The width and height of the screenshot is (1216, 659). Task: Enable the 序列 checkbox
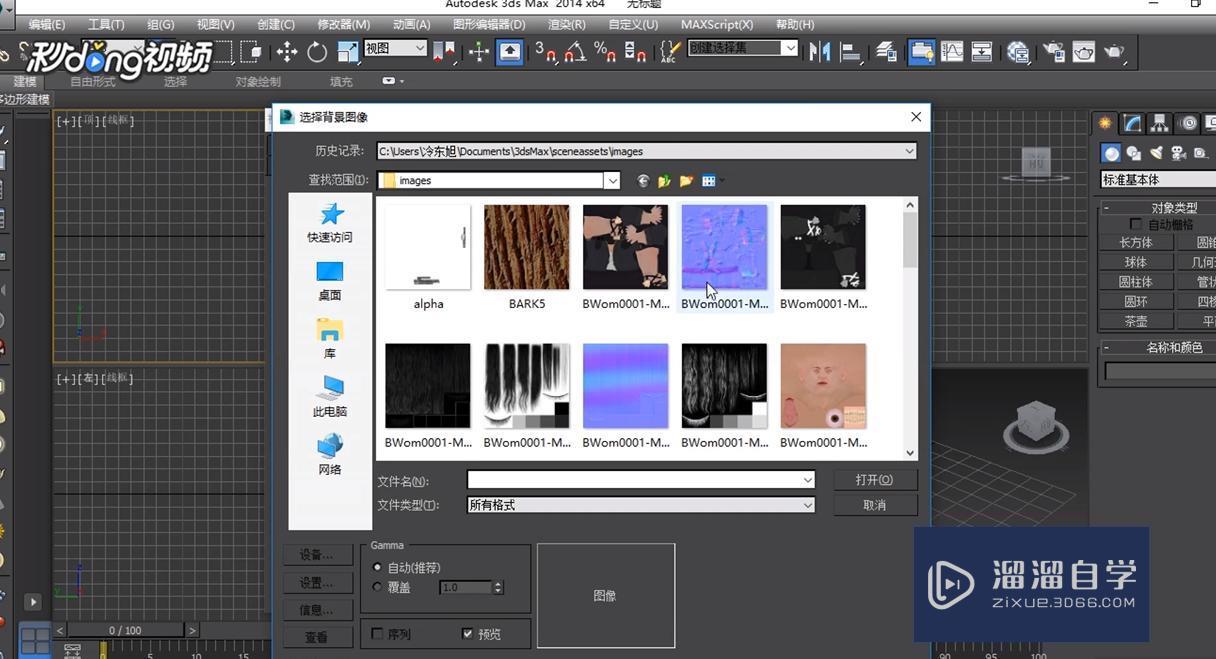point(377,633)
